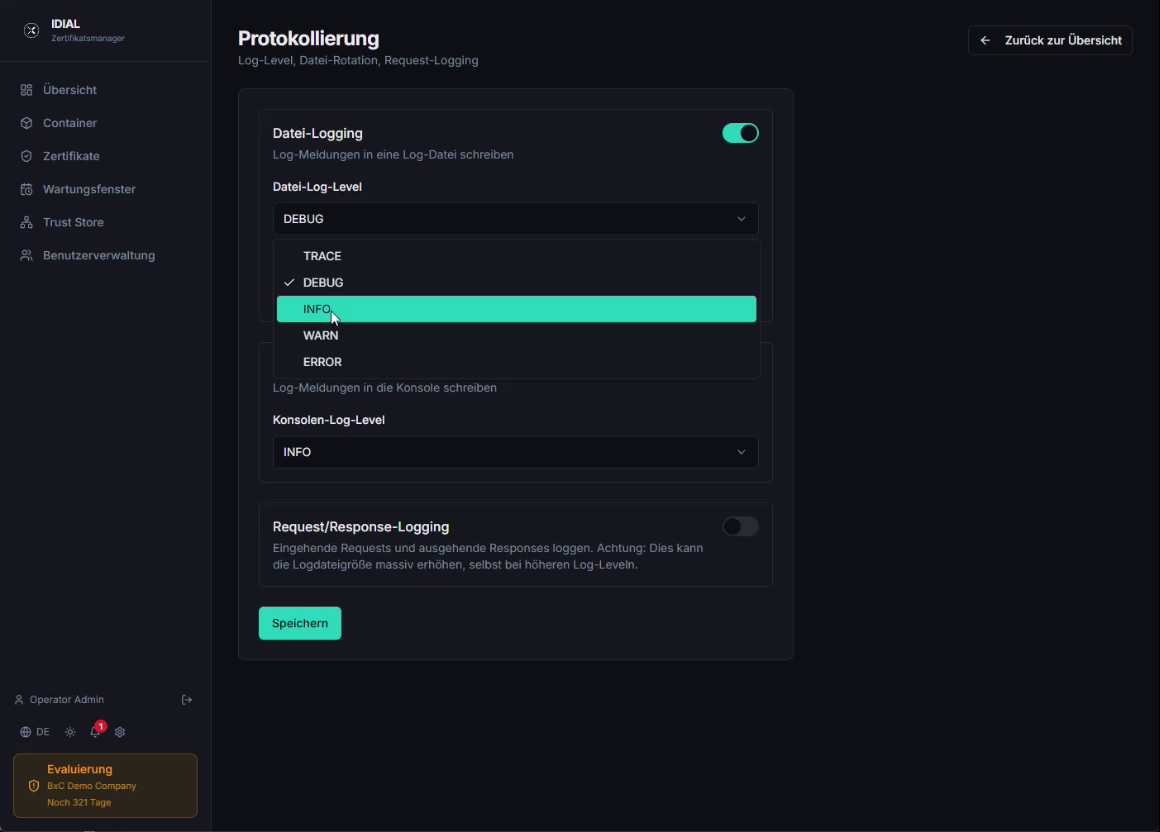Click the DE language label
Screen dimensions: 1160x832
(43, 731)
